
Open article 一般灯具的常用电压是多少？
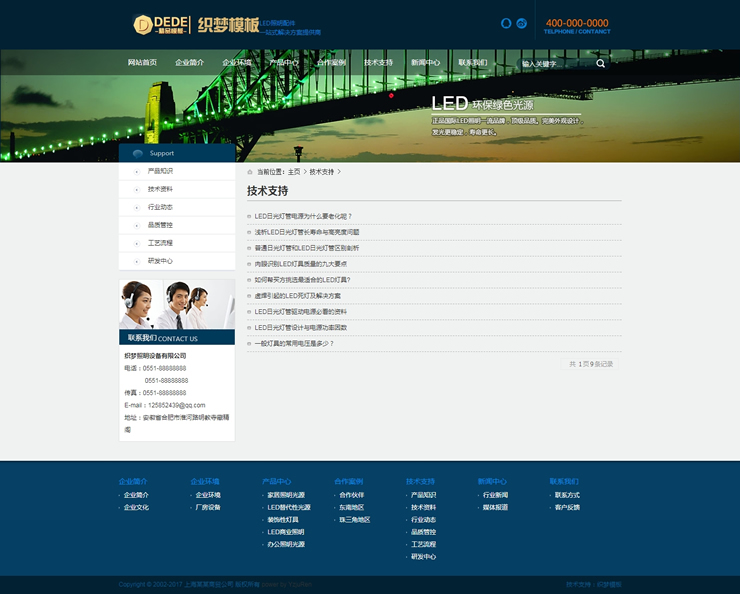(x=294, y=343)
